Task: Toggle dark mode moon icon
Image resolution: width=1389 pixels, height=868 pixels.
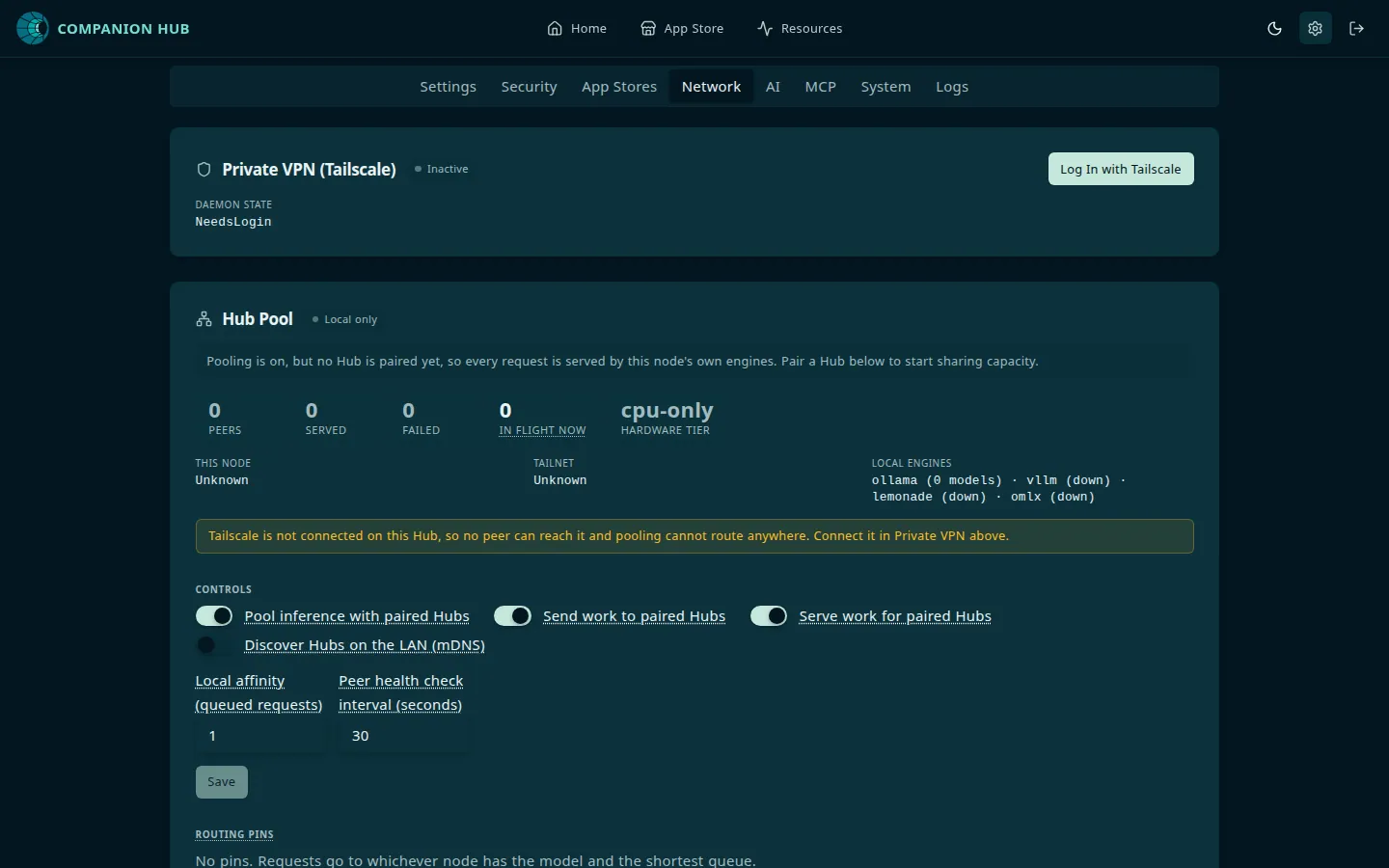Action: click(x=1274, y=28)
